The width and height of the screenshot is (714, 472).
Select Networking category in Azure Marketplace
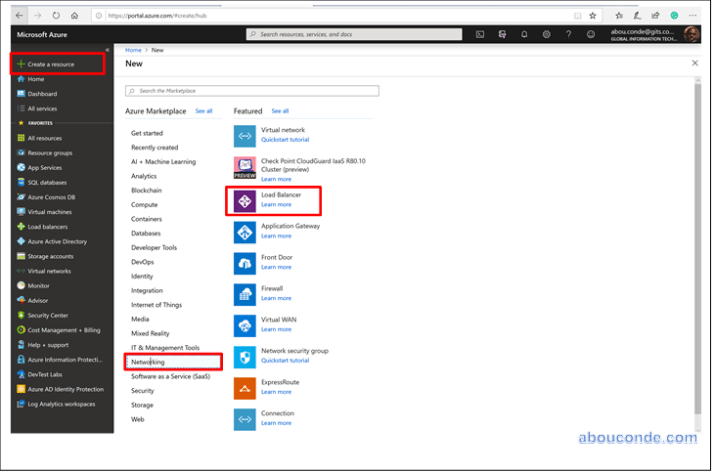148,362
